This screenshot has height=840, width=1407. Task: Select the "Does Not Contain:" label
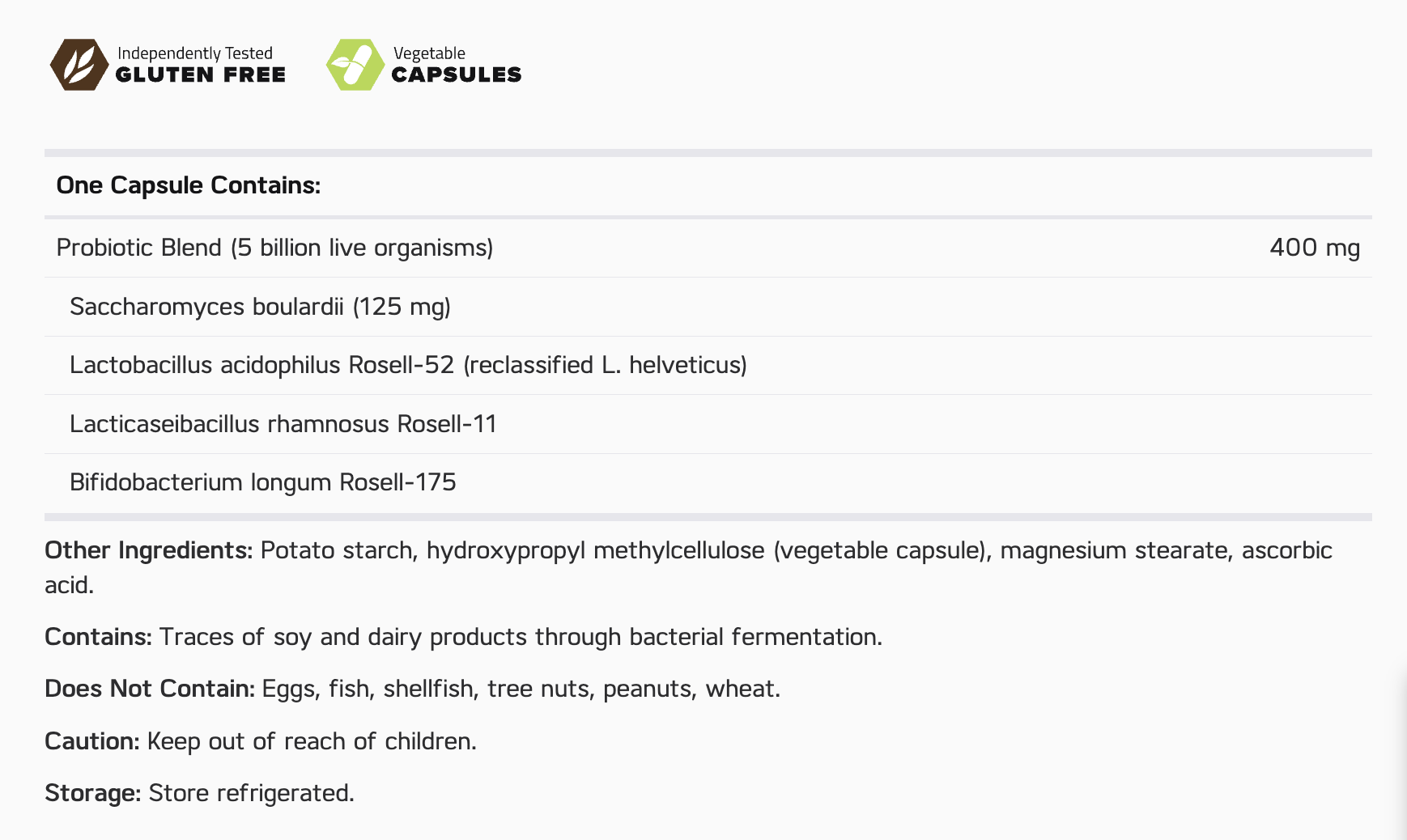150,689
